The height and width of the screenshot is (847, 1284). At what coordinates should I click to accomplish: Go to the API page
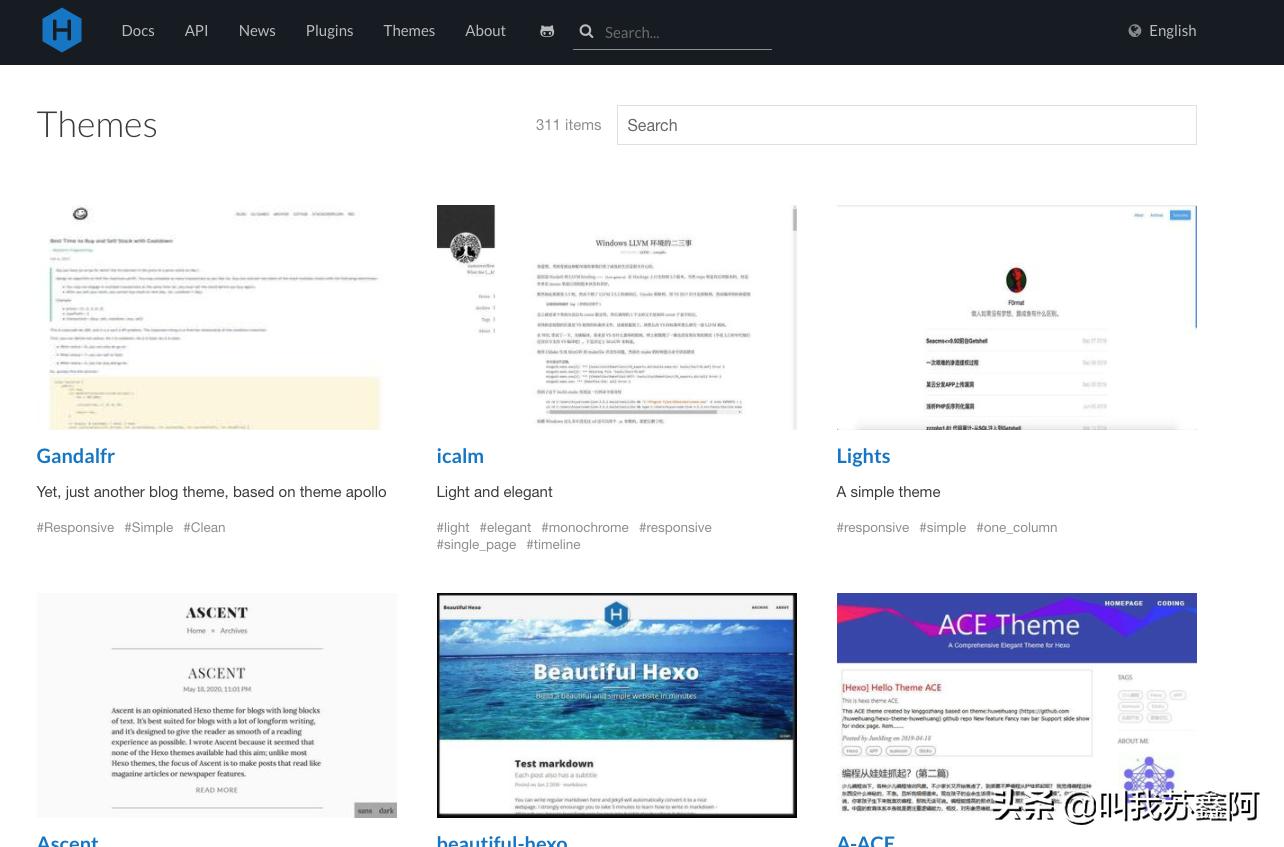pyautogui.click(x=196, y=31)
